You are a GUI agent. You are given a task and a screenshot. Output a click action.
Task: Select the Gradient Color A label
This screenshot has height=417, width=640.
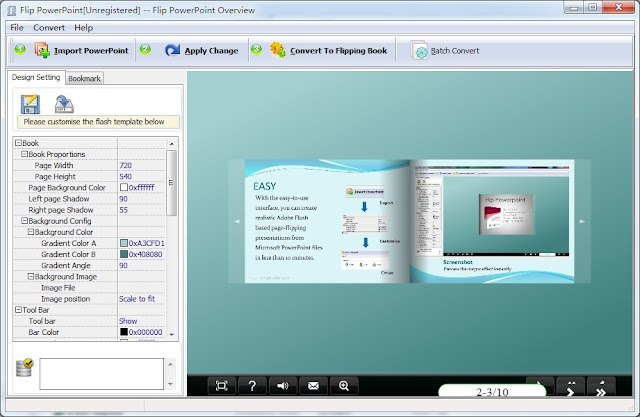coord(69,243)
